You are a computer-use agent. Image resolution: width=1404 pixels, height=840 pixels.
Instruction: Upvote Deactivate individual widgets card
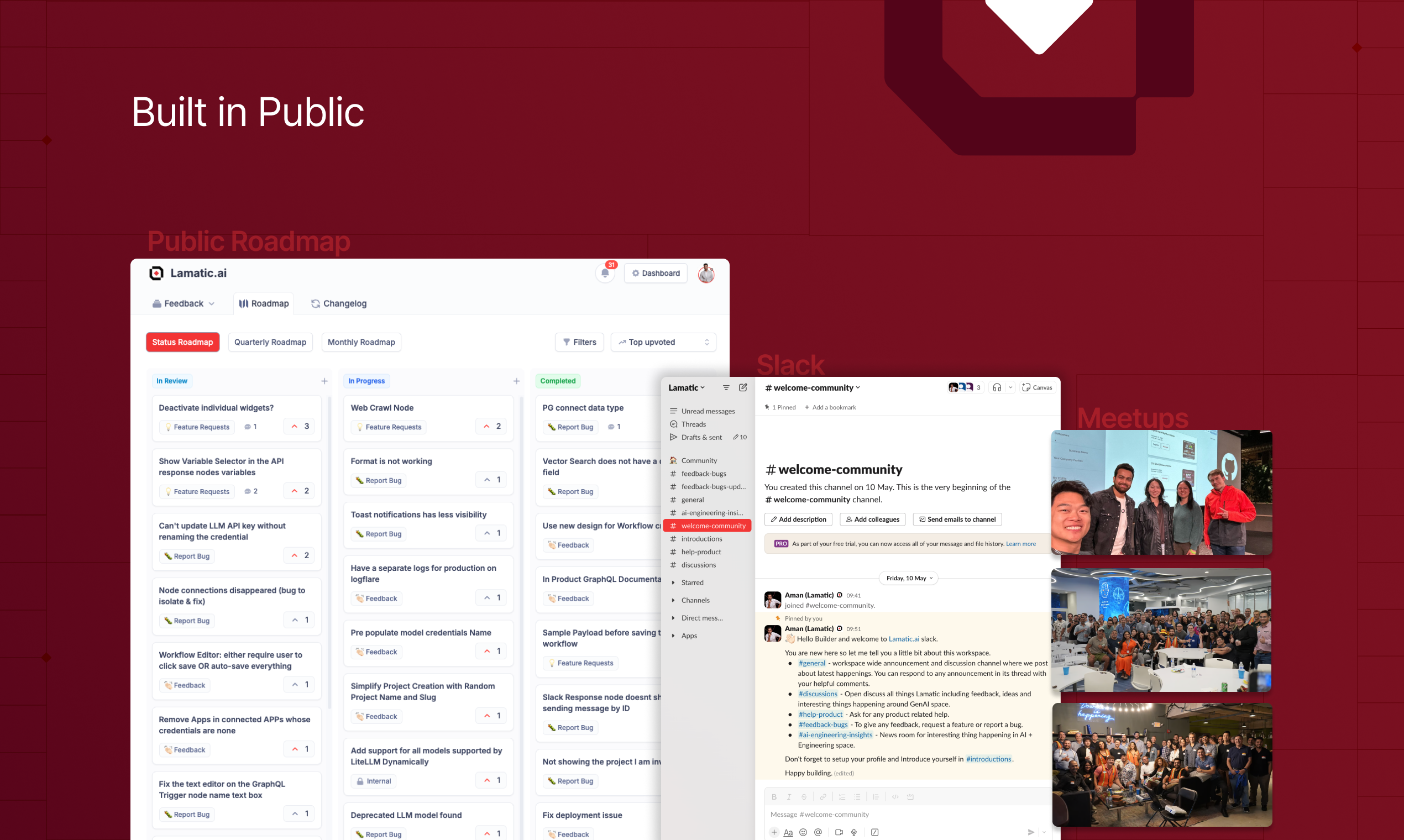click(x=300, y=426)
